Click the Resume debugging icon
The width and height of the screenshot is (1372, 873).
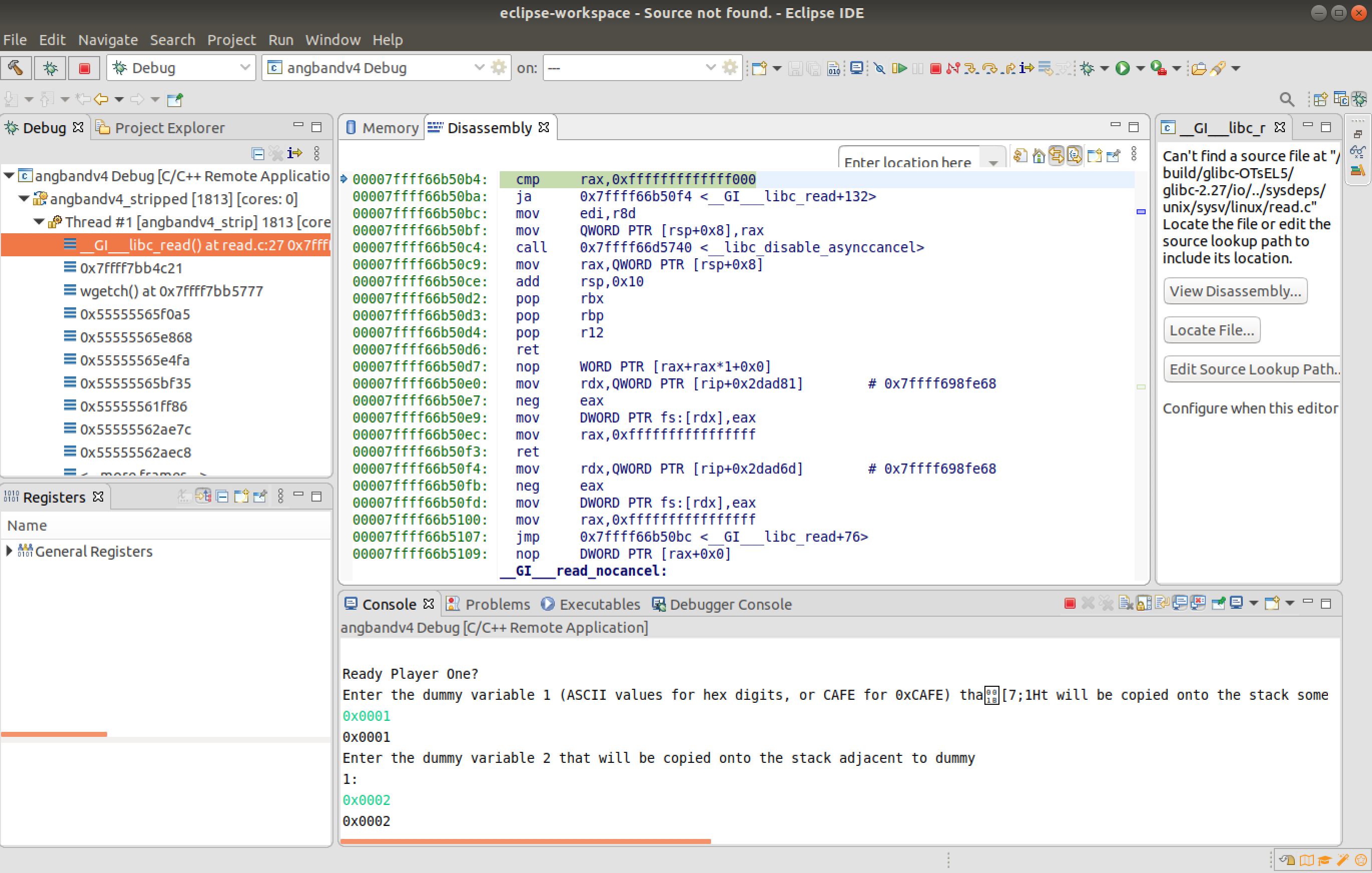(x=899, y=69)
